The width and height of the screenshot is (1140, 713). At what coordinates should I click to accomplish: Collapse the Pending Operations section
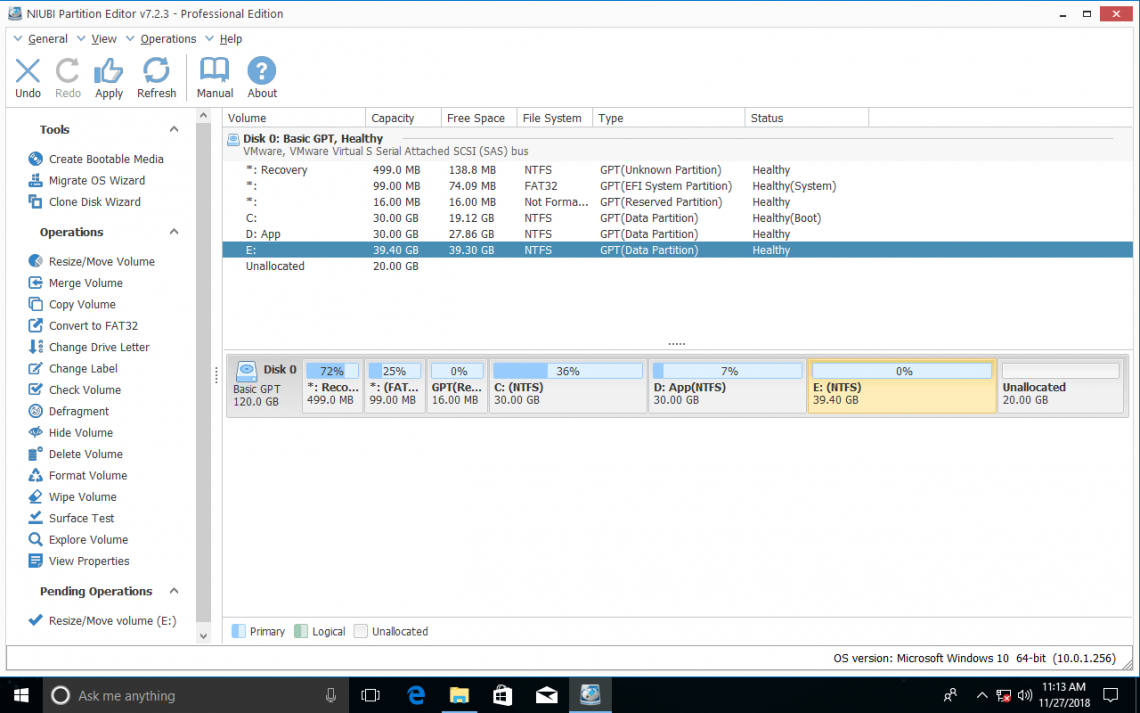pyautogui.click(x=173, y=591)
